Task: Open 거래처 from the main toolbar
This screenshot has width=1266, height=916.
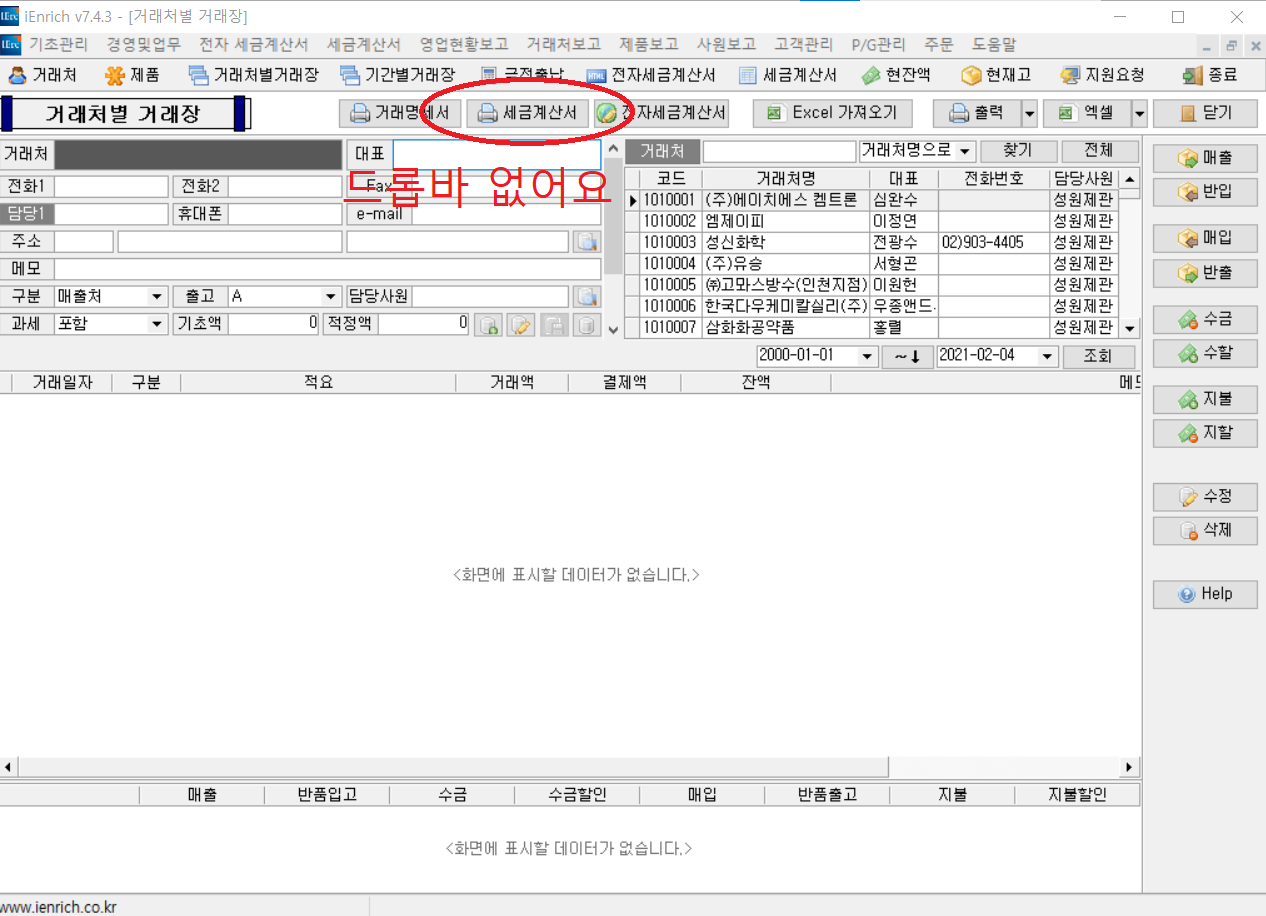Action: click(43, 75)
